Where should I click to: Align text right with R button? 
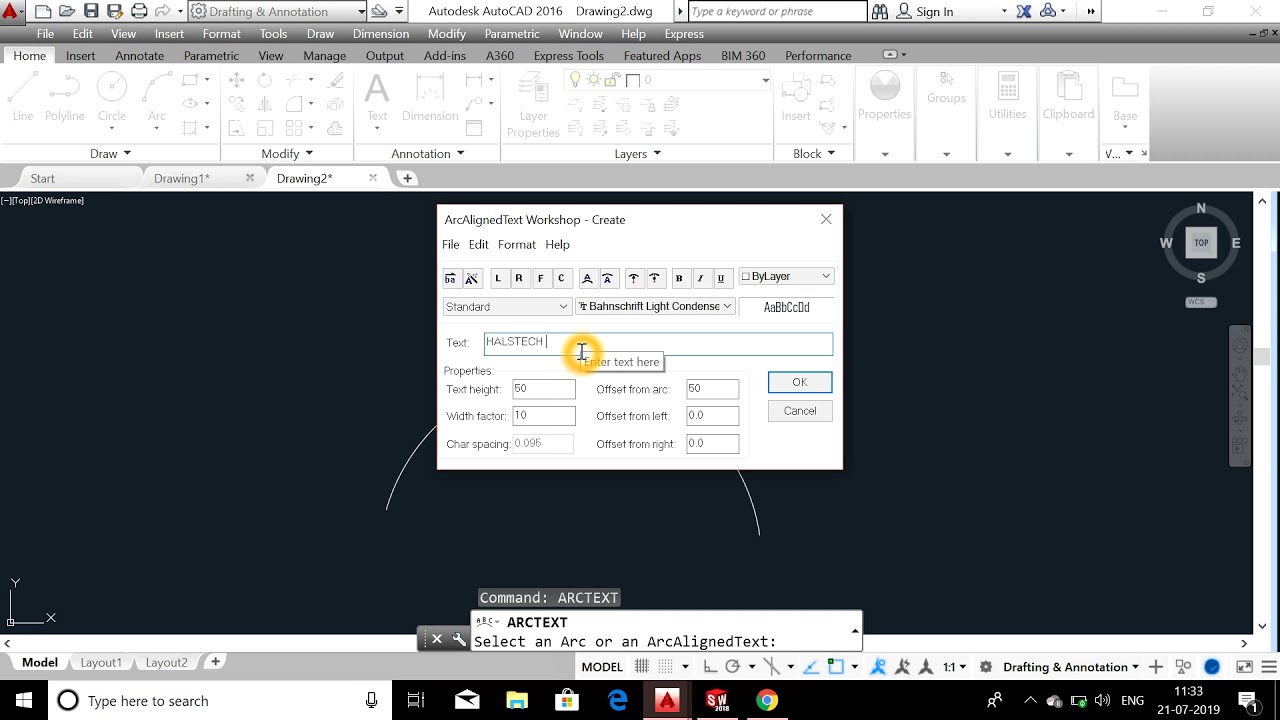point(519,278)
